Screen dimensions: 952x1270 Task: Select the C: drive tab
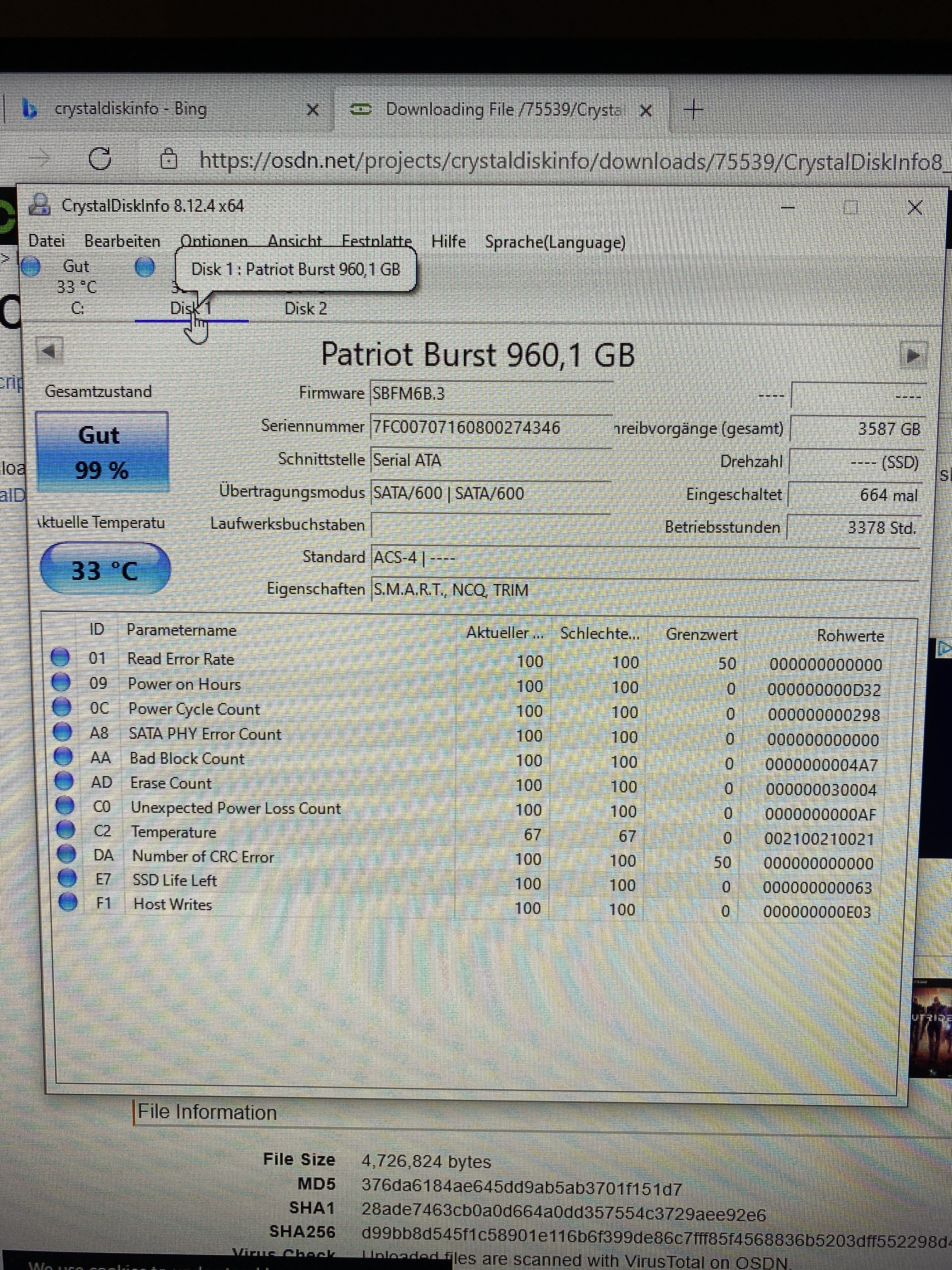tap(77, 308)
